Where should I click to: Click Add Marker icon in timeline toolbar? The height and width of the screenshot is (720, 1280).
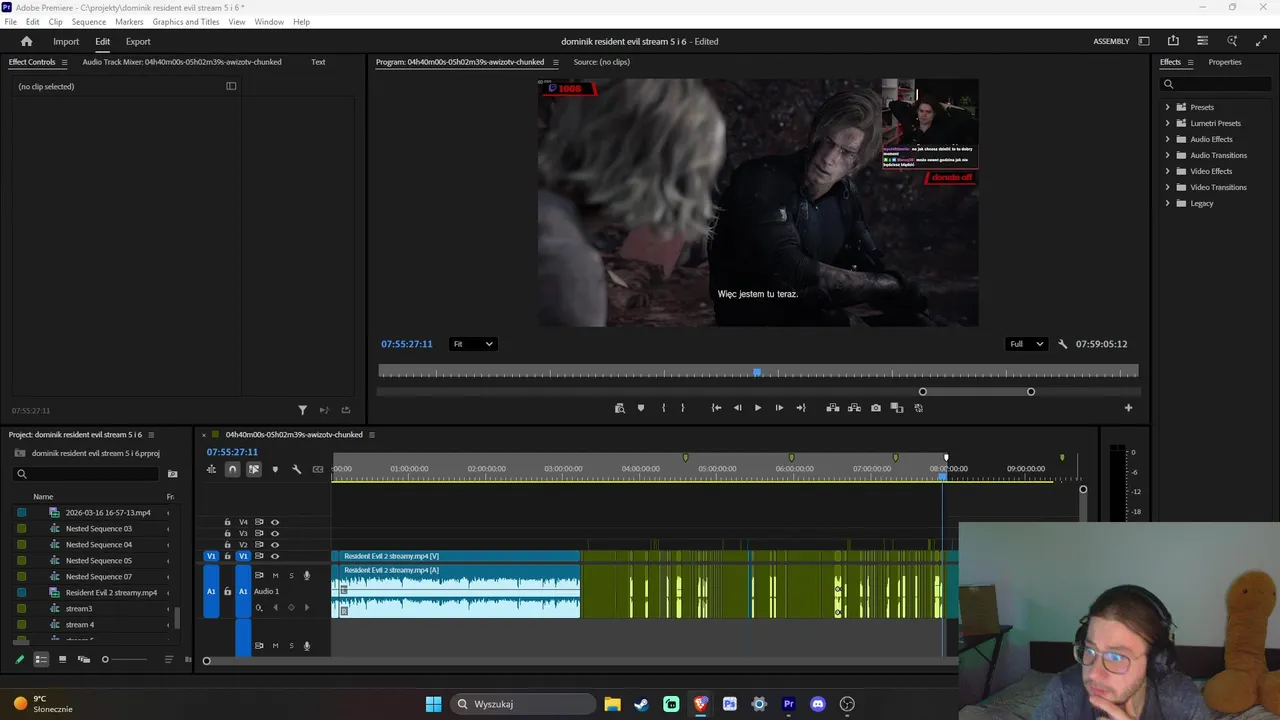[x=275, y=469]
